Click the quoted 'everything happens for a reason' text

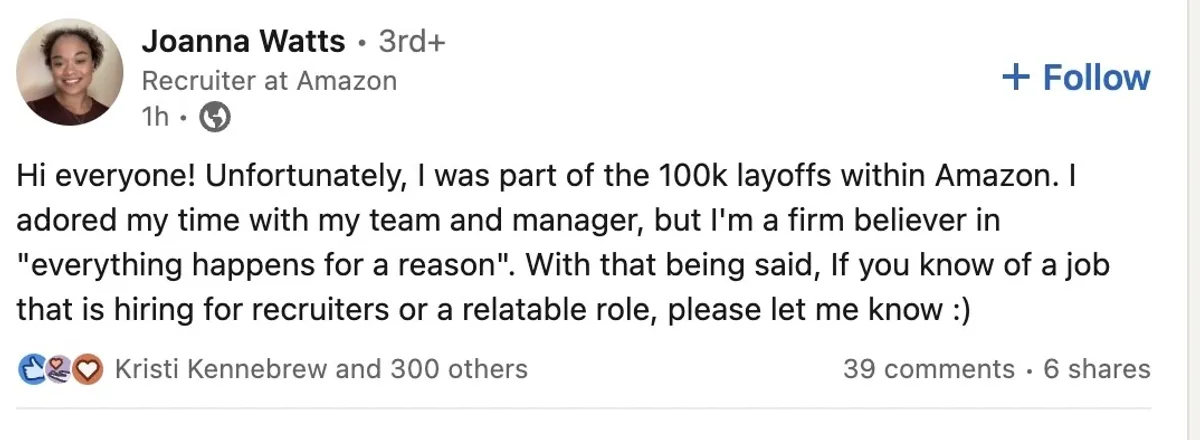pos(263,266)
